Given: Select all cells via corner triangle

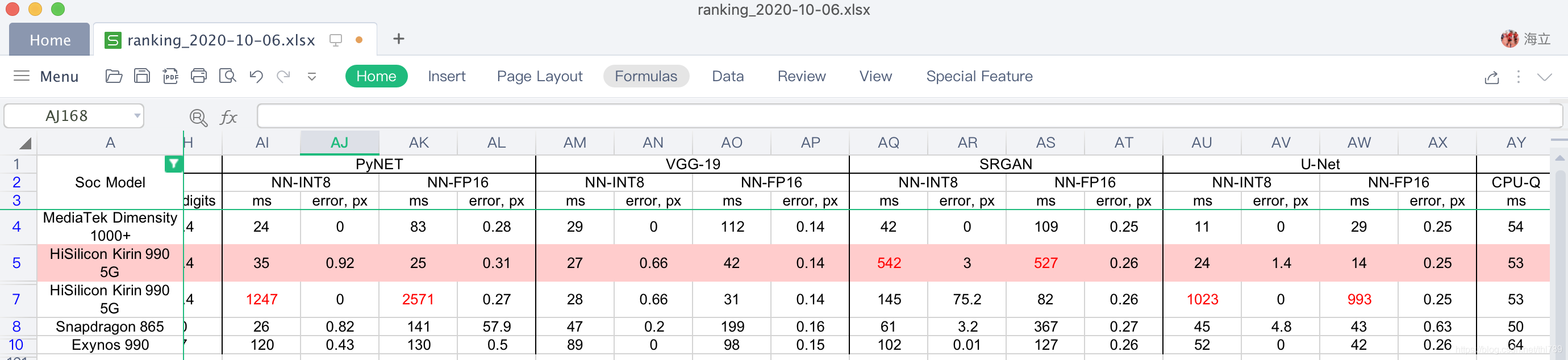Looking at the screenshot, I should click(24, 144).
